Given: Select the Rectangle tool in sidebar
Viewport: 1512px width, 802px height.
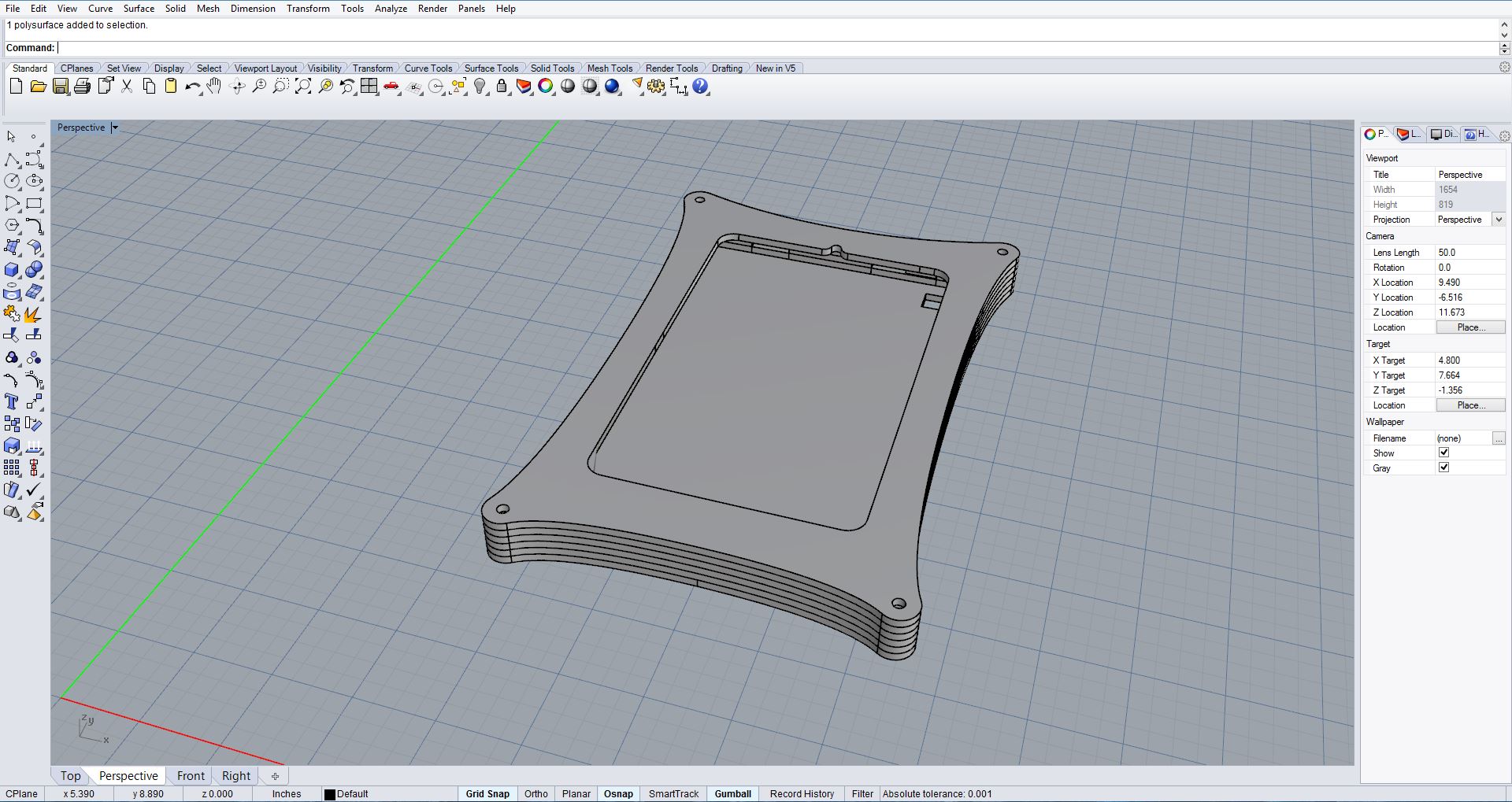Looking at the screenshot, I should coord(34,204).
